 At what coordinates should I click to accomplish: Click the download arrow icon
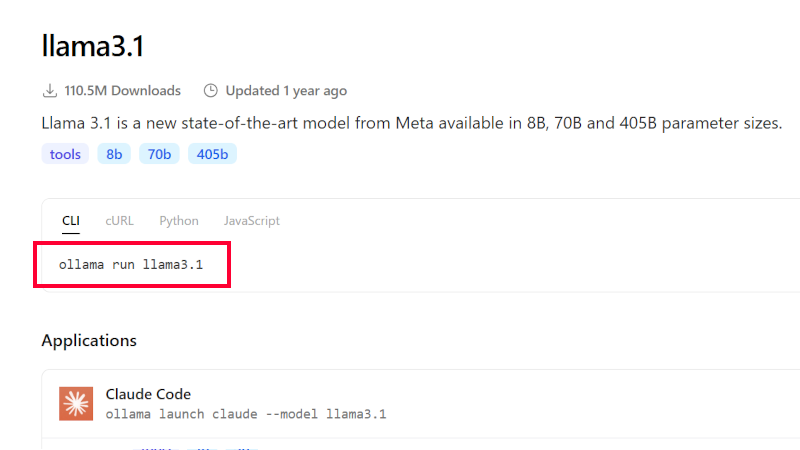click(x=50, y=91)
